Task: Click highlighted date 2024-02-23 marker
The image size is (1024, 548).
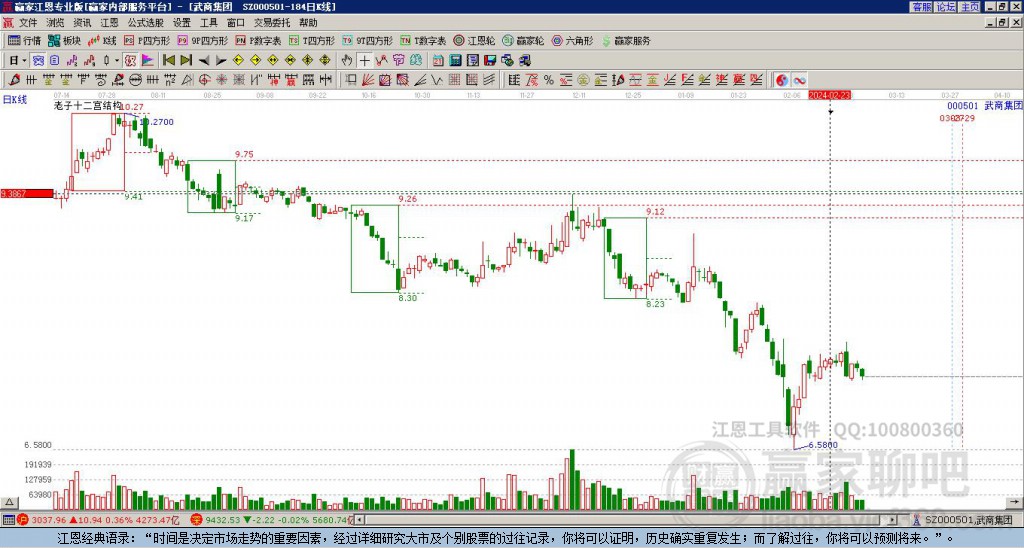Action: click(829, 95)
